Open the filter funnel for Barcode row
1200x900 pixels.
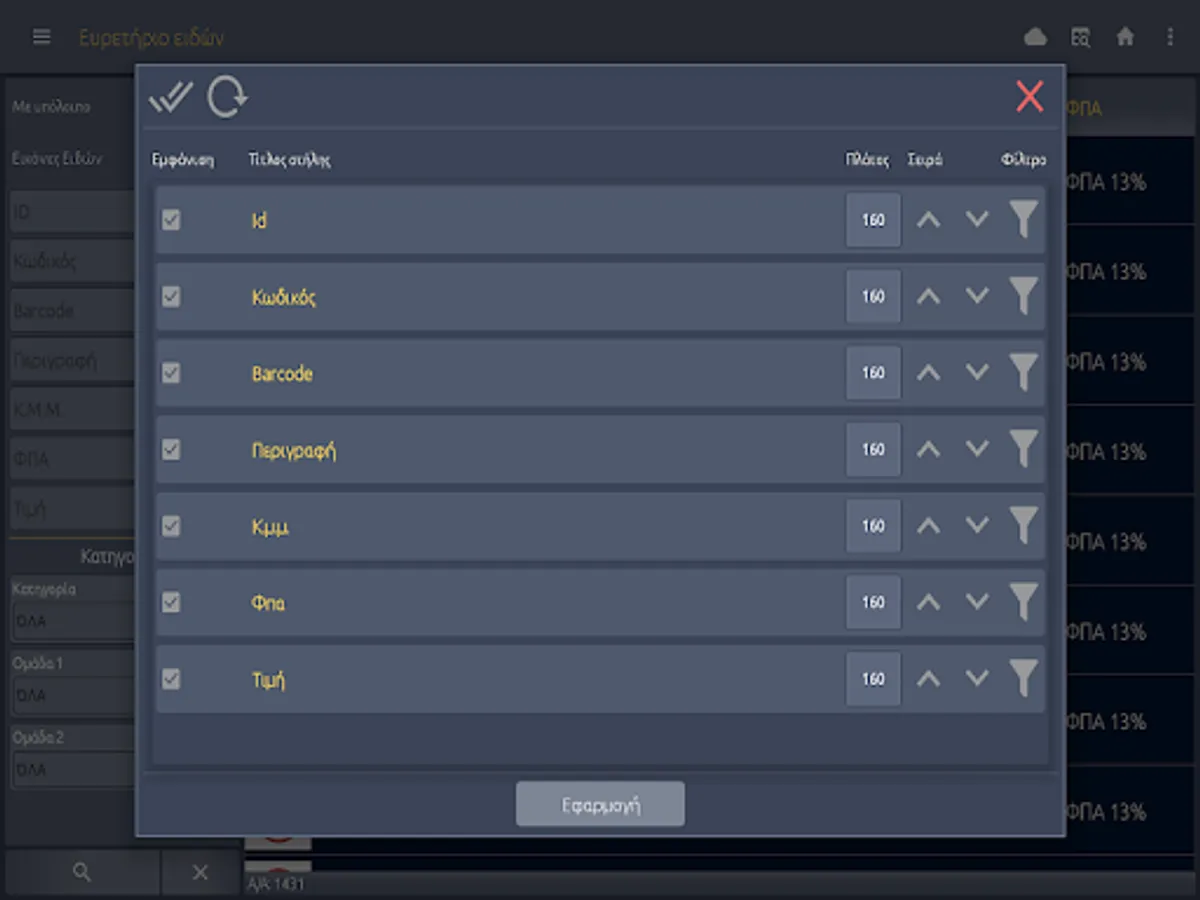(1023, 372)
